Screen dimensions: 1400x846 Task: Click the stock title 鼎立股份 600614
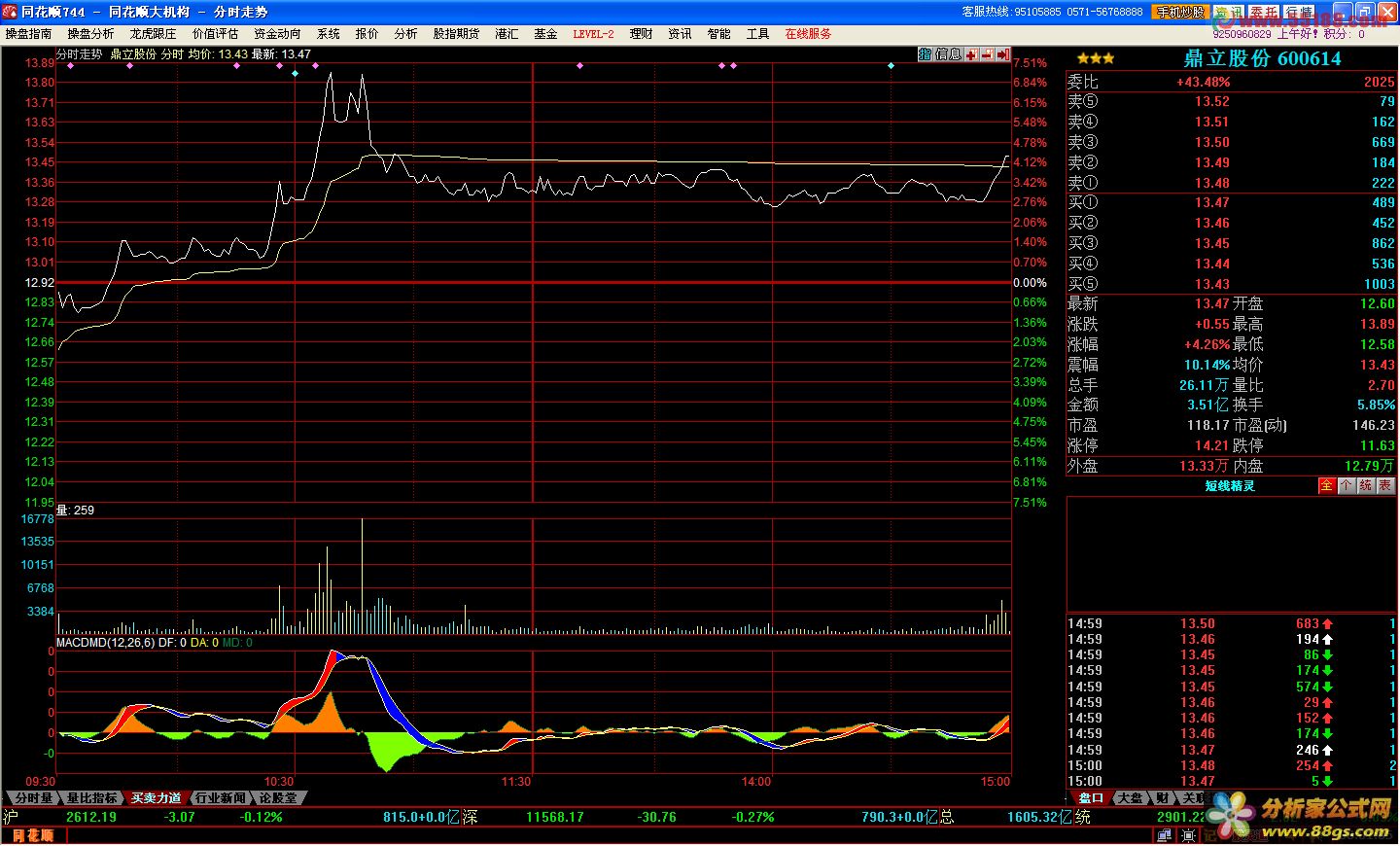coord(1262,58)
